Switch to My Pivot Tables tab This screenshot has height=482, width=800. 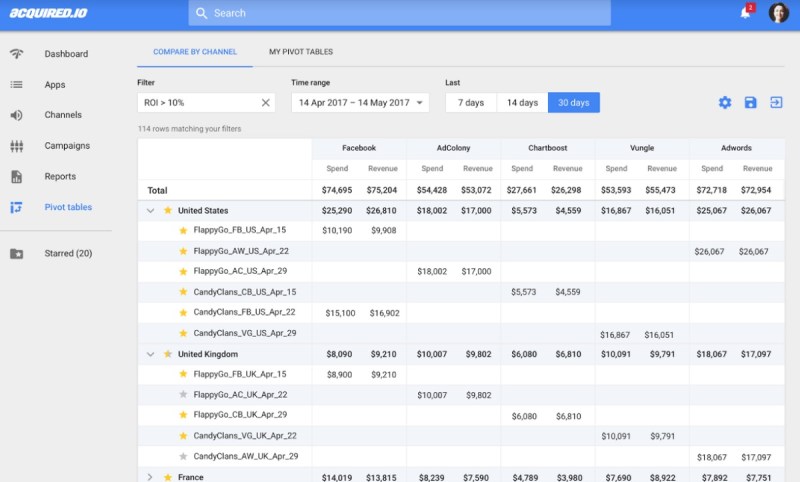coord(301,52)
